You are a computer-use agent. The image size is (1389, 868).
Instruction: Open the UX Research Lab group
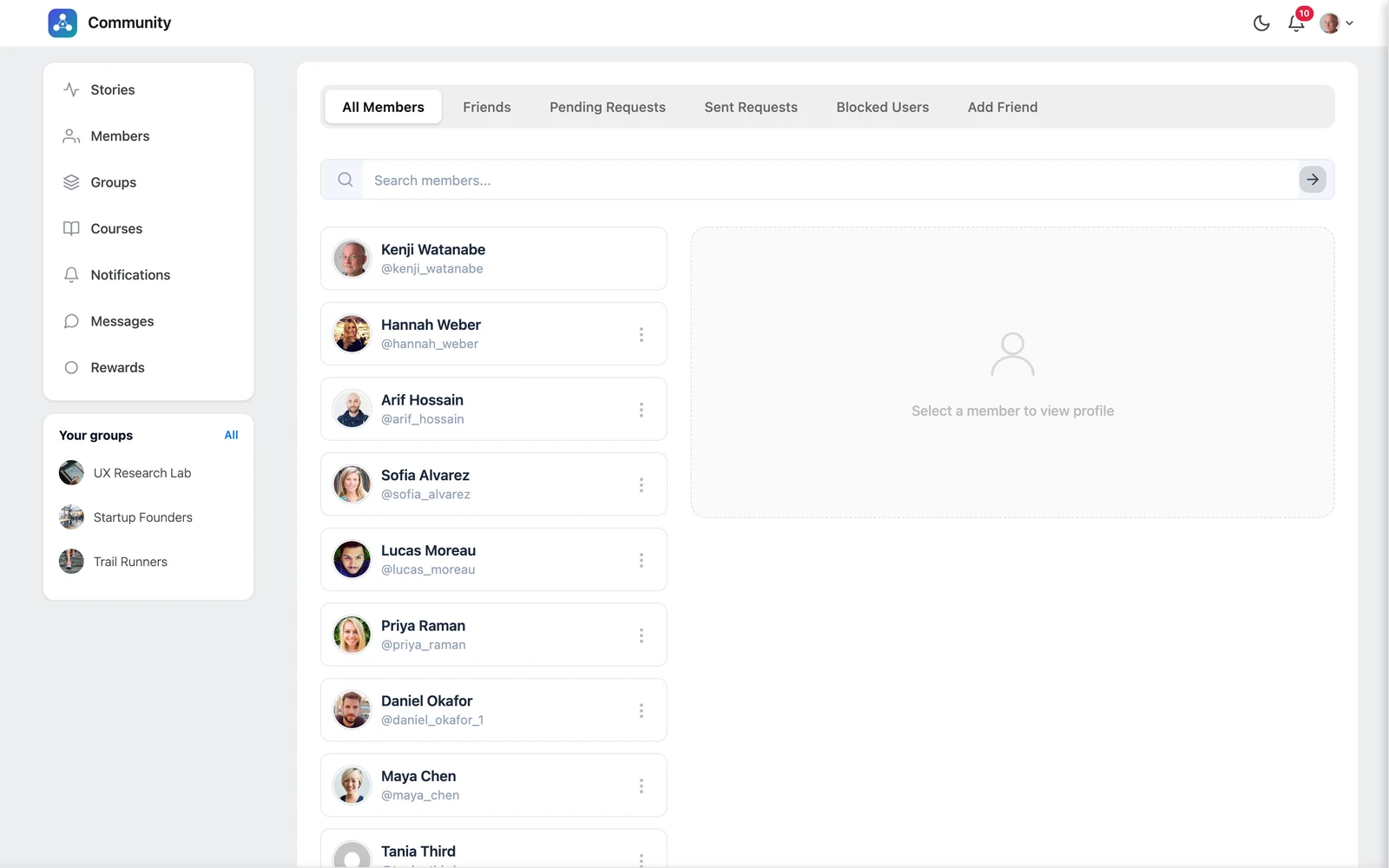[x=125, y=473]
